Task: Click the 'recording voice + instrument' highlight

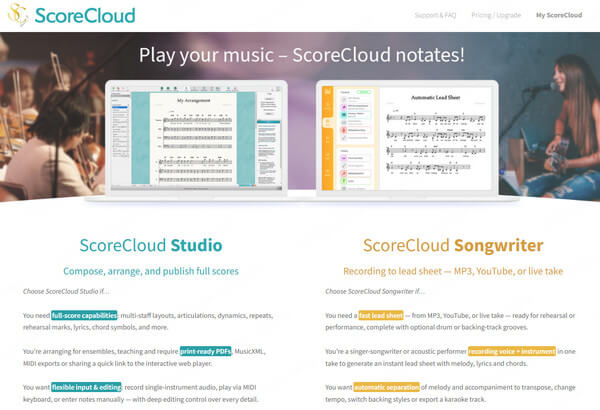Action: point(512,351)
